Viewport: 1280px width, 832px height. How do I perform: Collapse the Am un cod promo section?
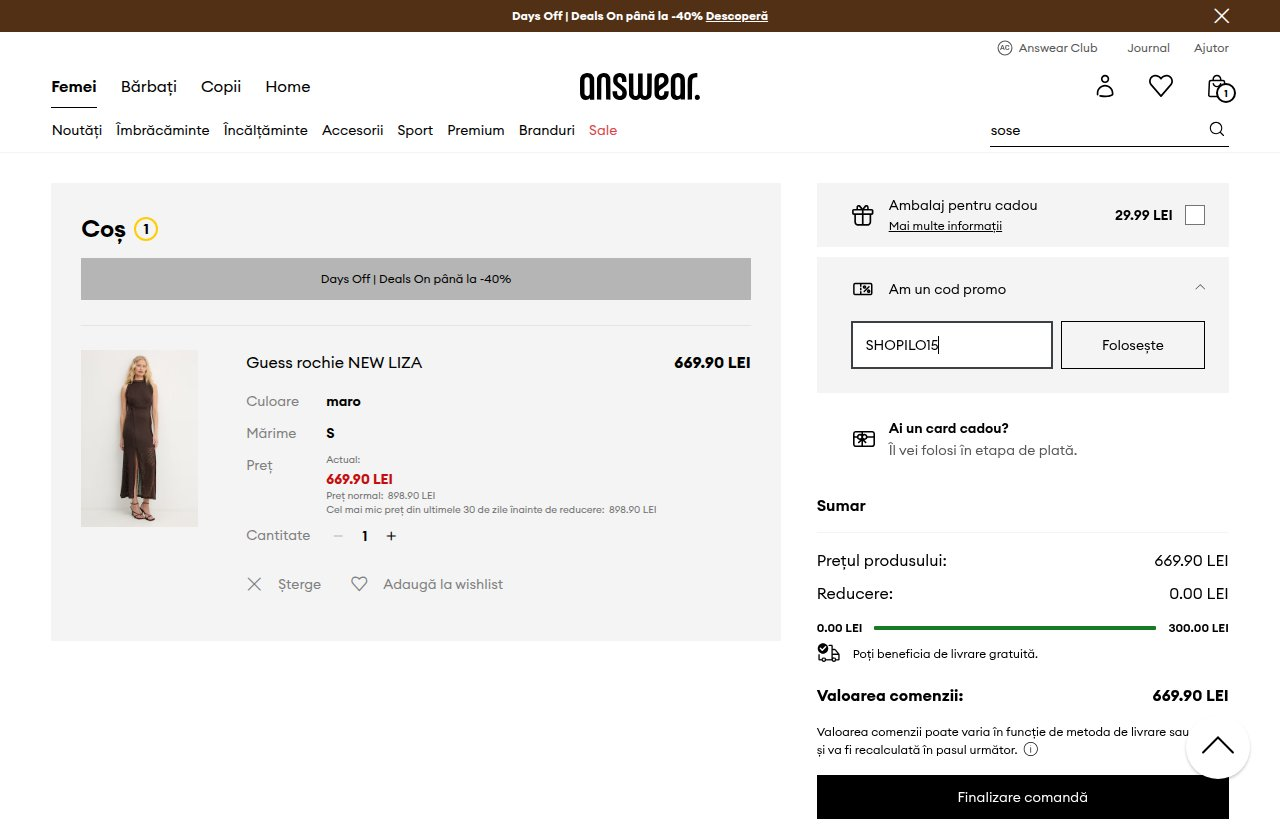(1200, 287)
